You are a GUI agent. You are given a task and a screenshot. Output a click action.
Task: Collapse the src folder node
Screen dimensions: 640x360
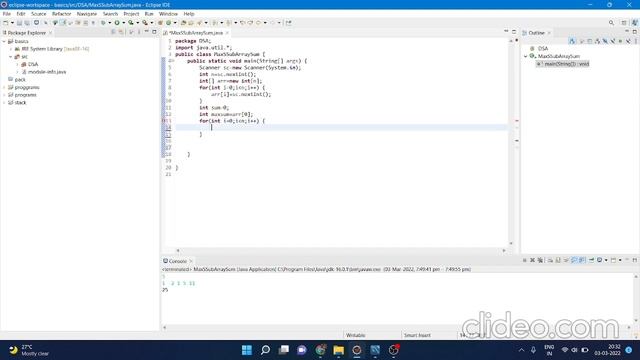pos(11,57)
